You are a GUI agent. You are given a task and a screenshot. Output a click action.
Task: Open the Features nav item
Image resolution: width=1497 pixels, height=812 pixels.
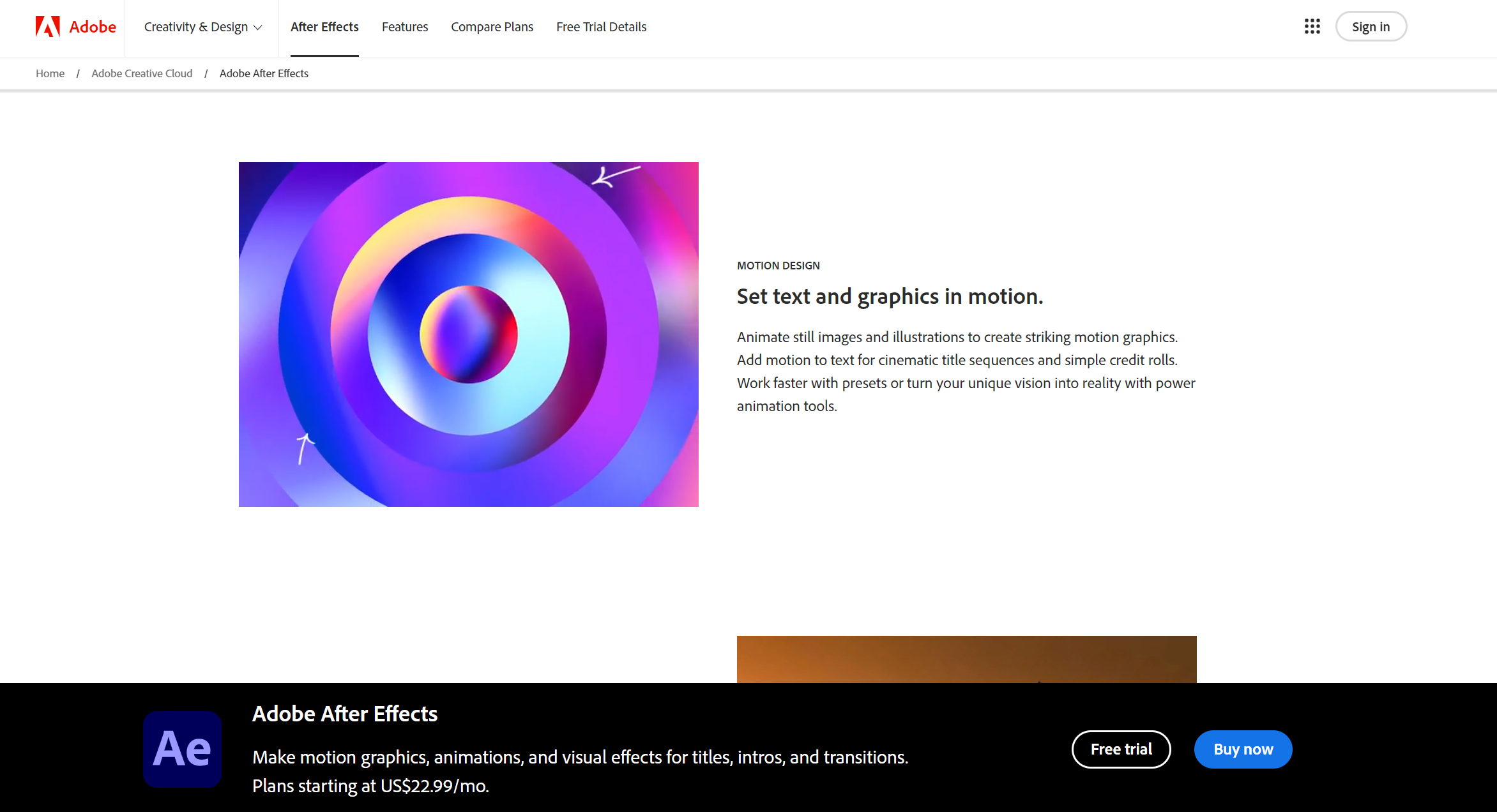click(x=405, y=27)
